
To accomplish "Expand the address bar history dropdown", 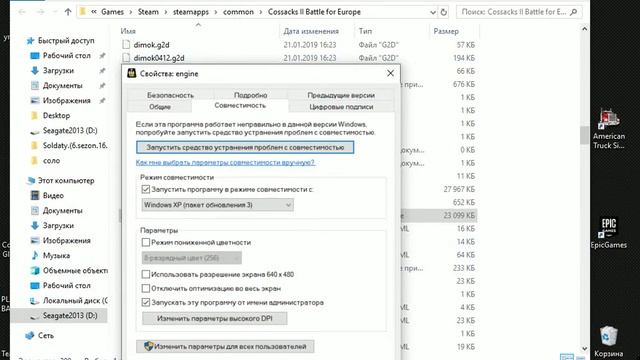I will (x=433, y=12).
